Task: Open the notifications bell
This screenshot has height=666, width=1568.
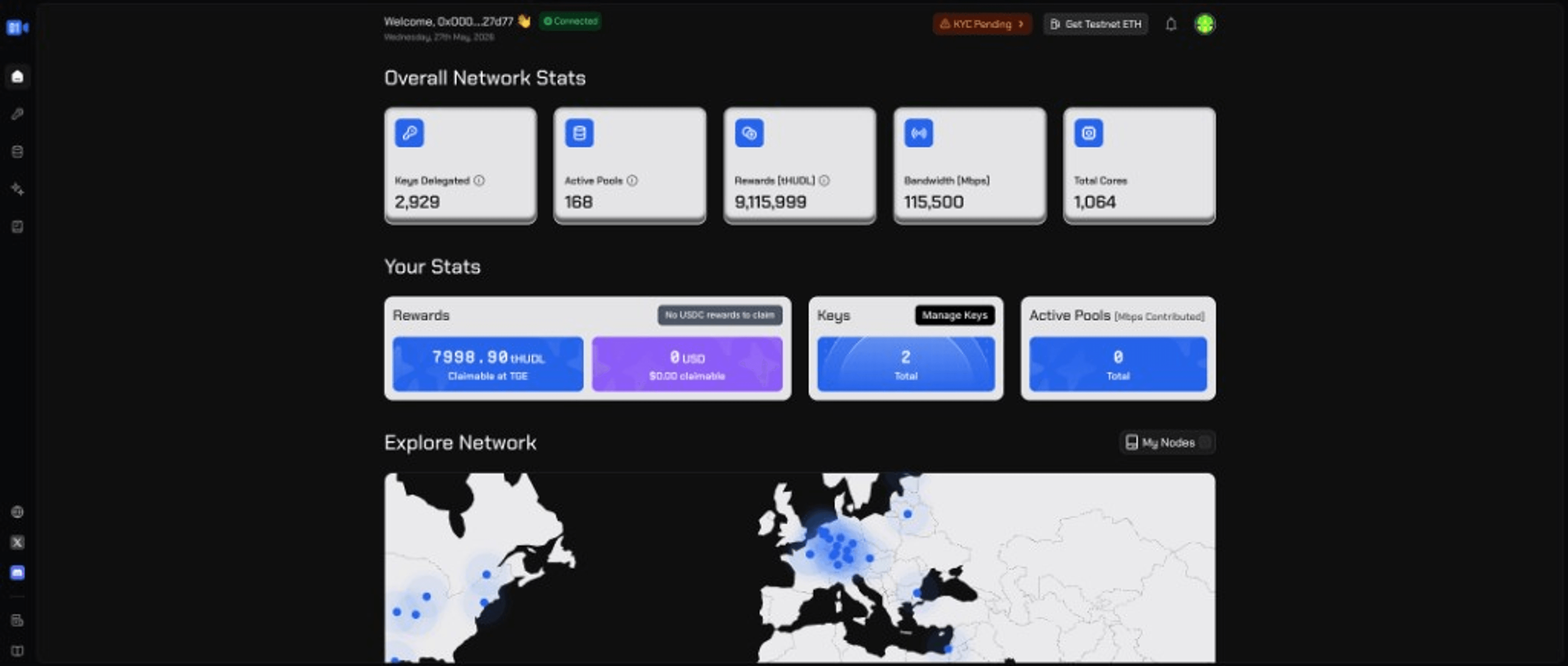Action: point(1171,25)
